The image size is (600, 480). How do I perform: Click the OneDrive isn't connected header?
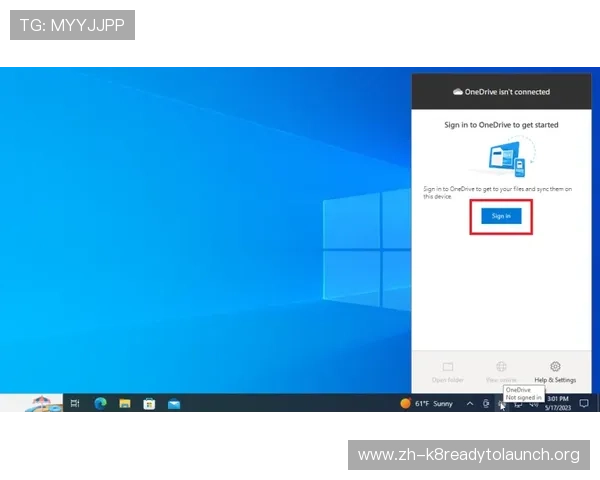[x=501, y=92]
